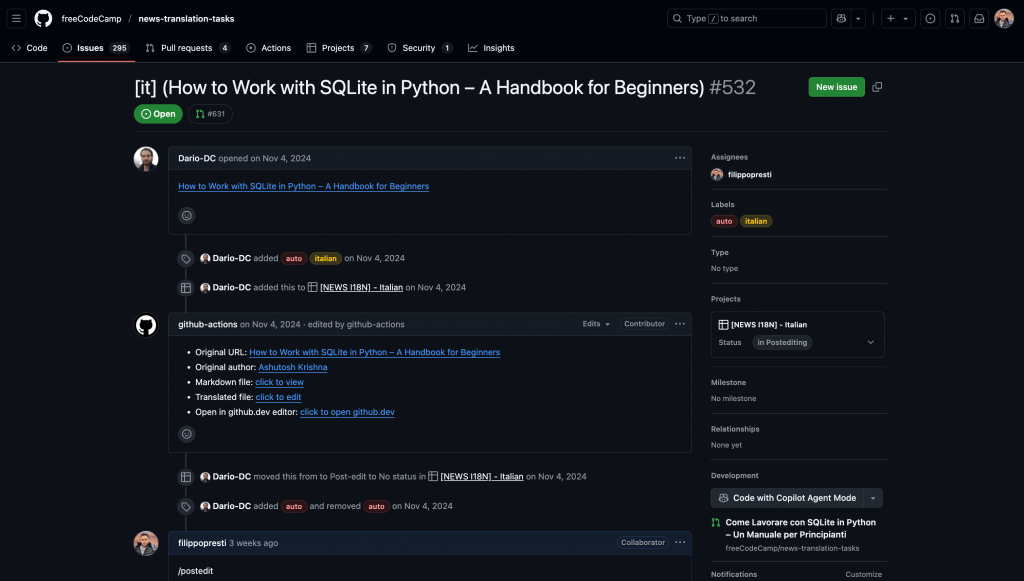The width and height of the screenshot is (1024, 581).
Task: Switch to the Actions tab
Action: [x=268, y=48]
